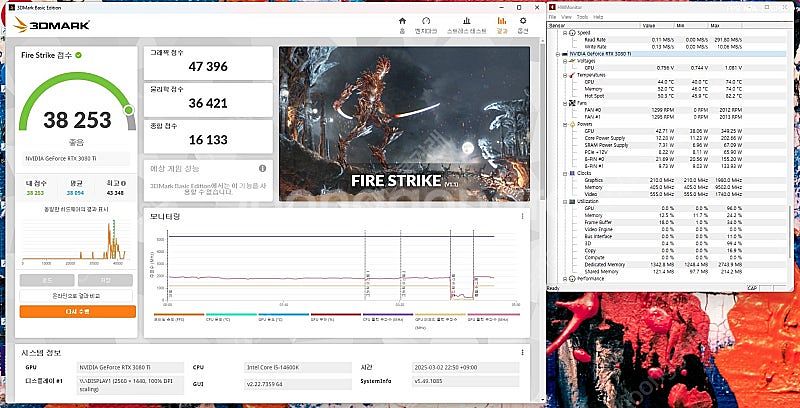
Task: Click the orange run again button
Action: pyautogui.click(x=78, y=312)
